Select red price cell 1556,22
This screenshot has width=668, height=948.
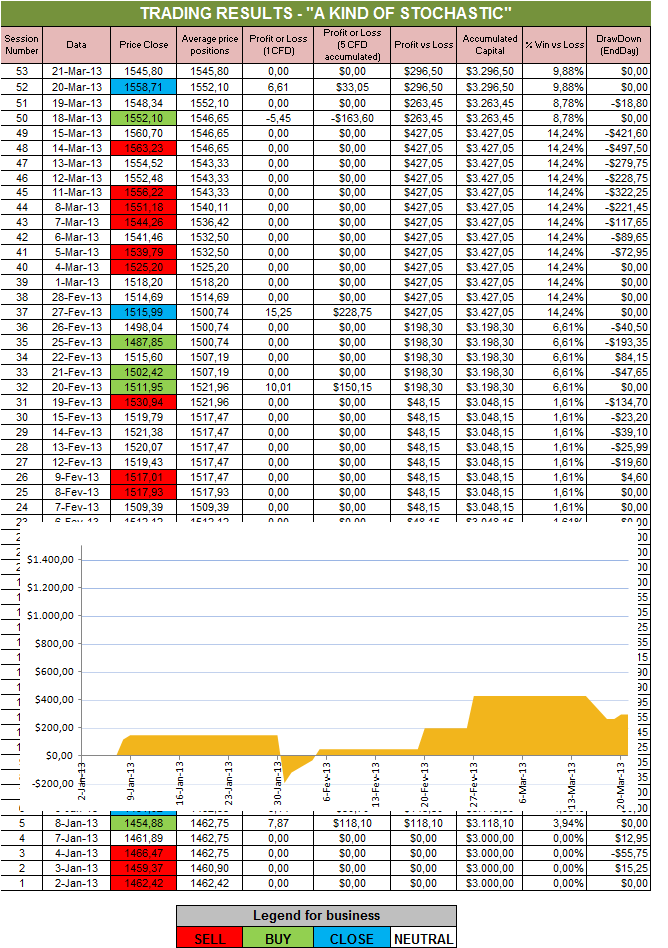click(x=143, y=192)
